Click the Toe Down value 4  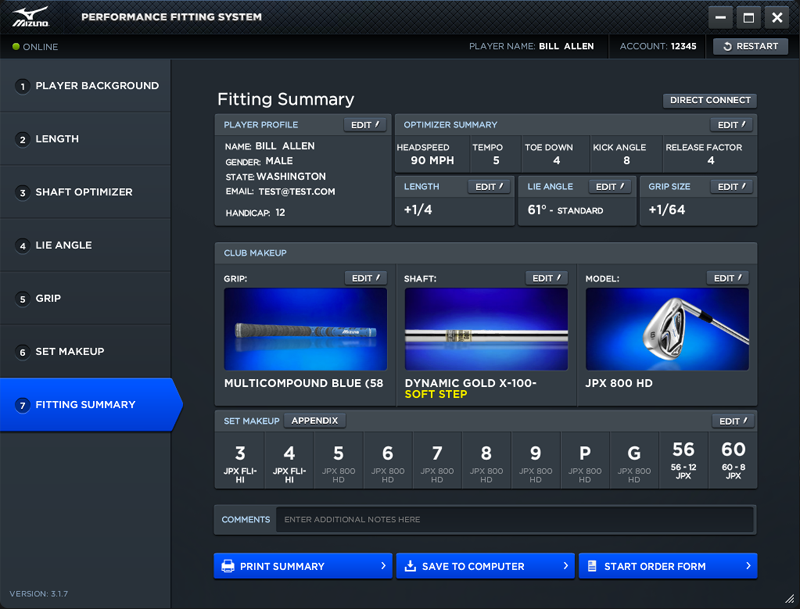pos(556,160)
